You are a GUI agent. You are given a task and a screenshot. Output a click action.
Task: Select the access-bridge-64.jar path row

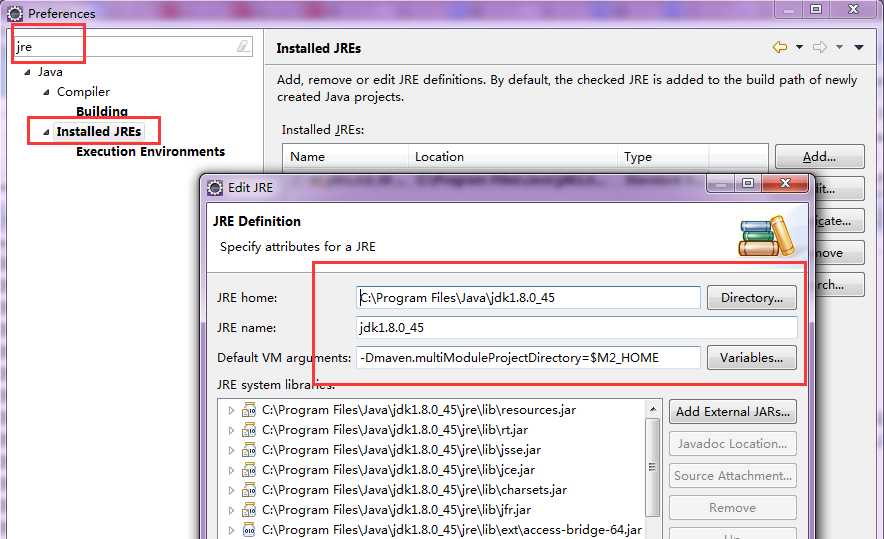click(452, 530)
